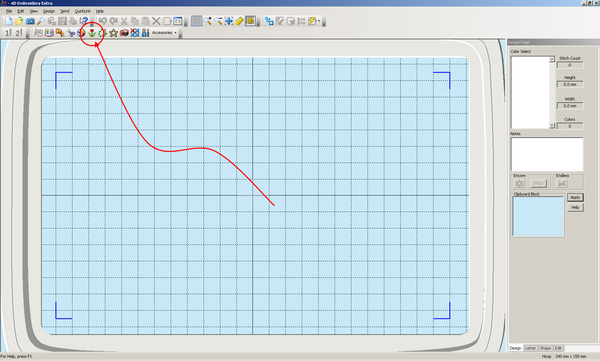
Task: Switch to the Letter tab
Action: coord(530,348)
